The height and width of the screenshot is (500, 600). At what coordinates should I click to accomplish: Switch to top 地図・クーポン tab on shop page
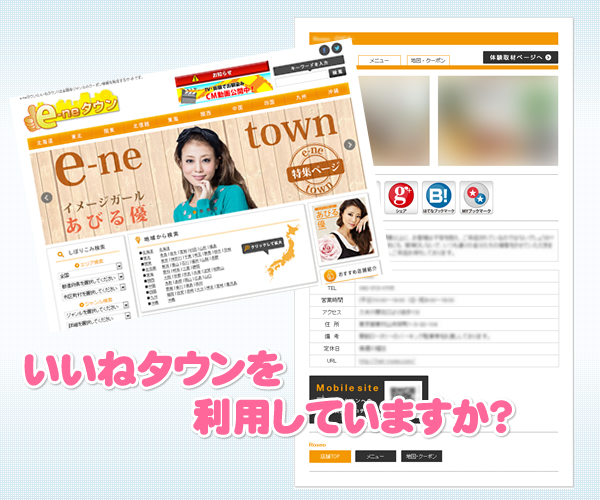[x=428, y=60]
